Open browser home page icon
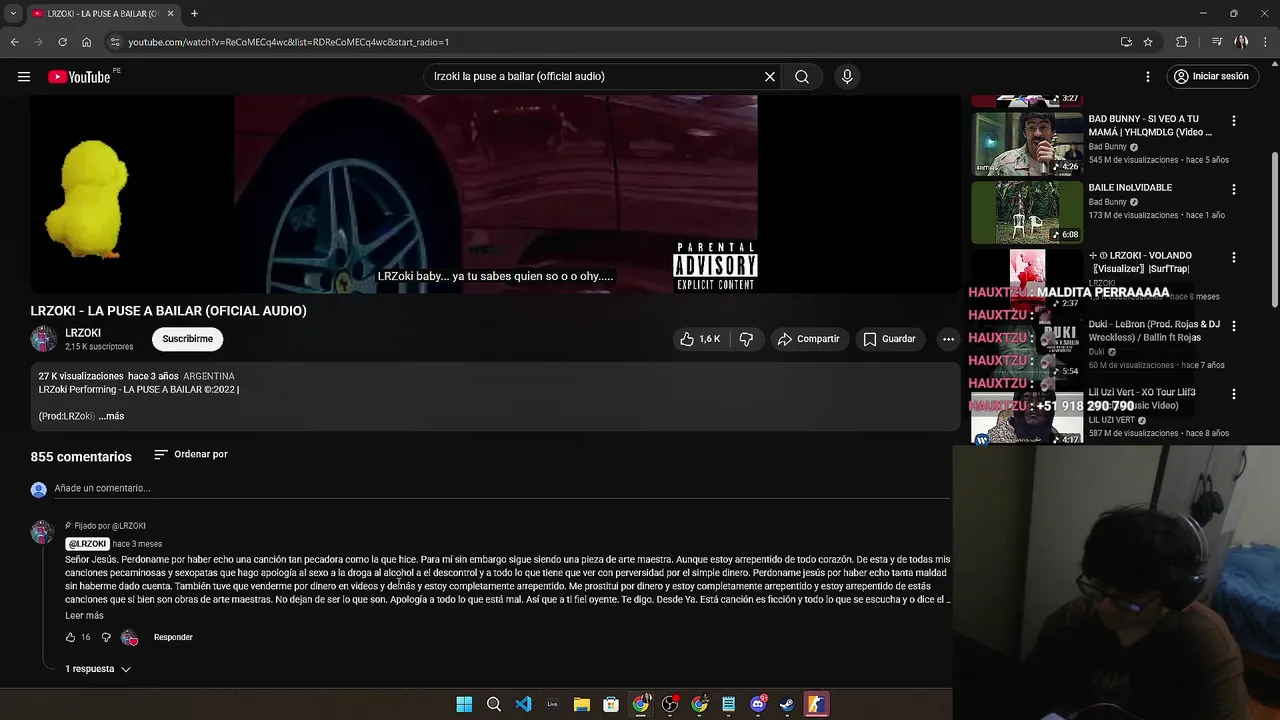 [86, 42]
